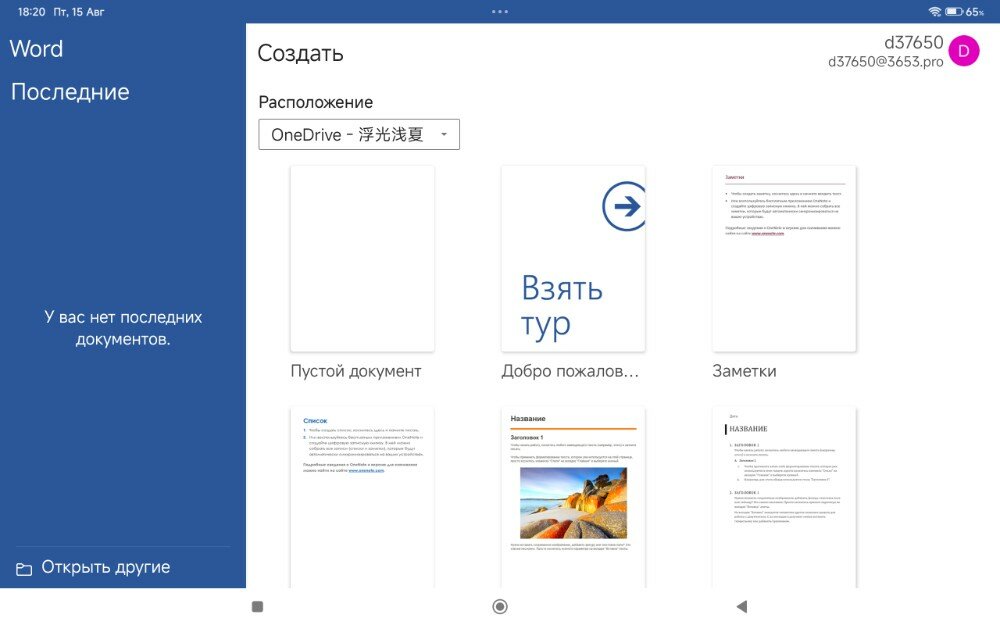Tap the Пустой документ label
The image size is (1000, 625).
click(356, 371)
